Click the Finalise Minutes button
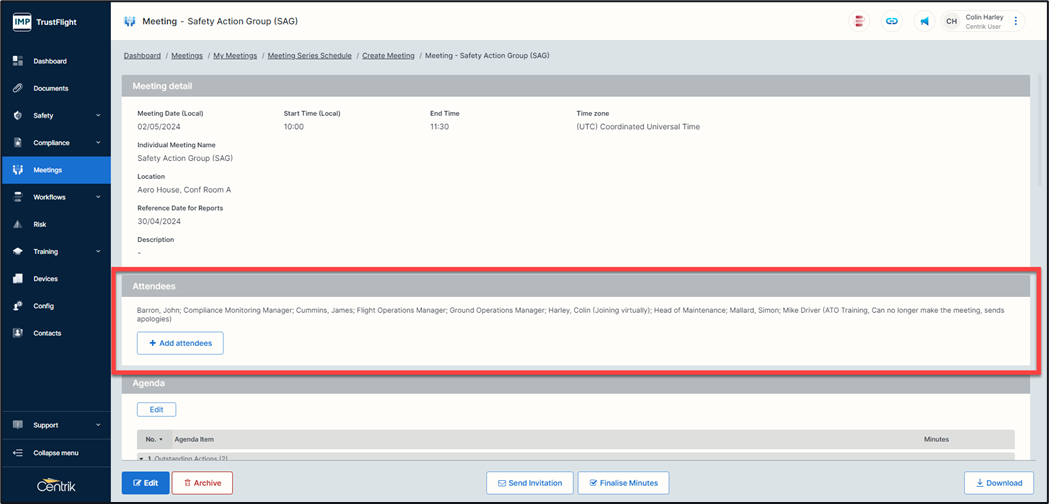 click(623, 483)
